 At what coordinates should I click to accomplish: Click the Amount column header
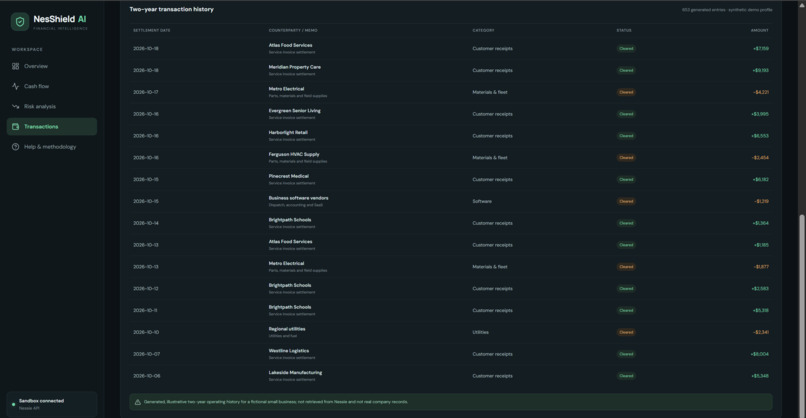(x=760, y=30)
